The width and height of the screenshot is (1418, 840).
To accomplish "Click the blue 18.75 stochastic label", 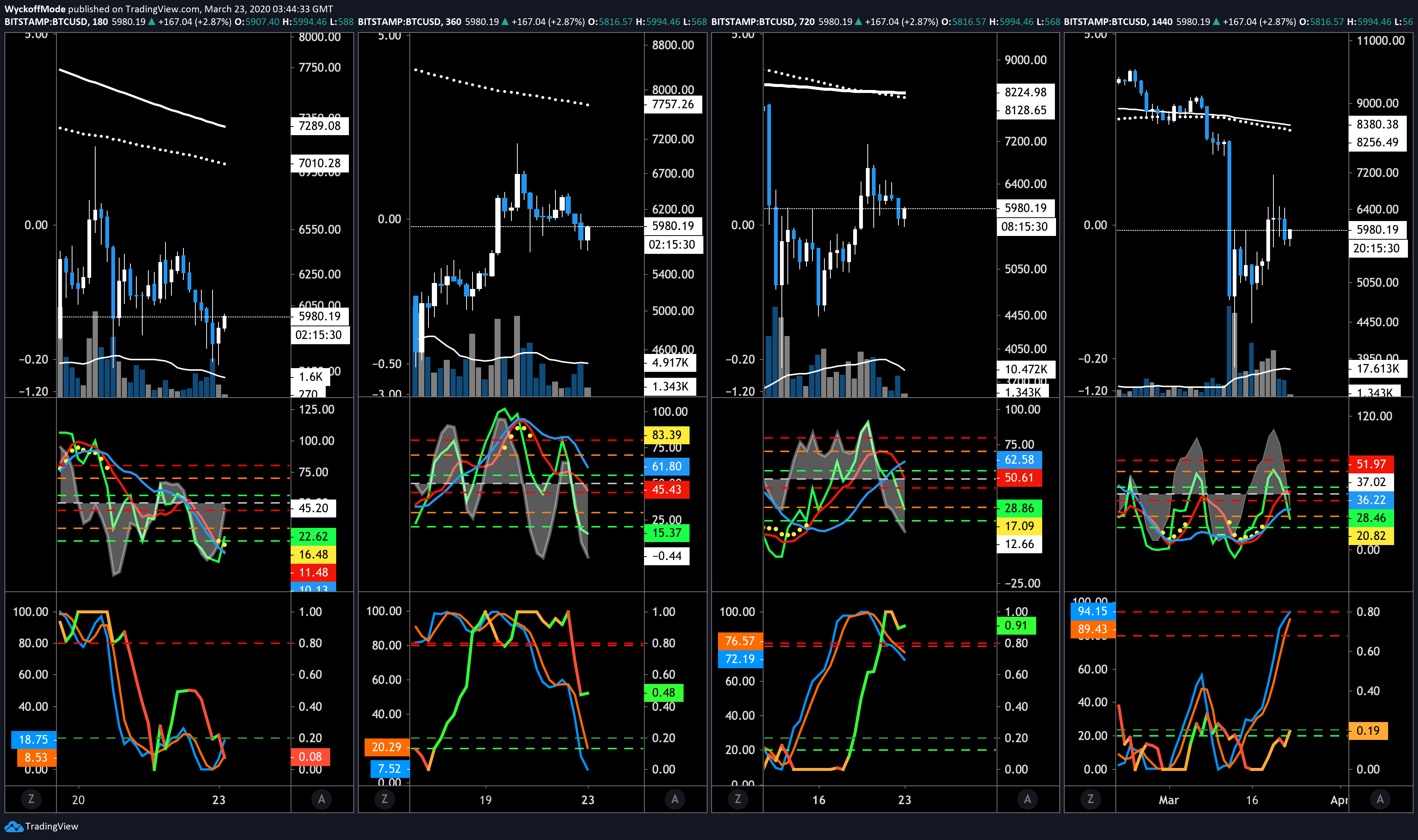I will click(33, 739).
